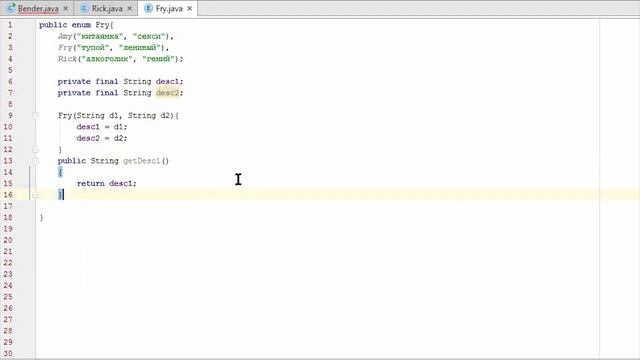Close the Bender.java tab
Image resolution: width=640 pixels, height=360 pixels.
[66, 8]
